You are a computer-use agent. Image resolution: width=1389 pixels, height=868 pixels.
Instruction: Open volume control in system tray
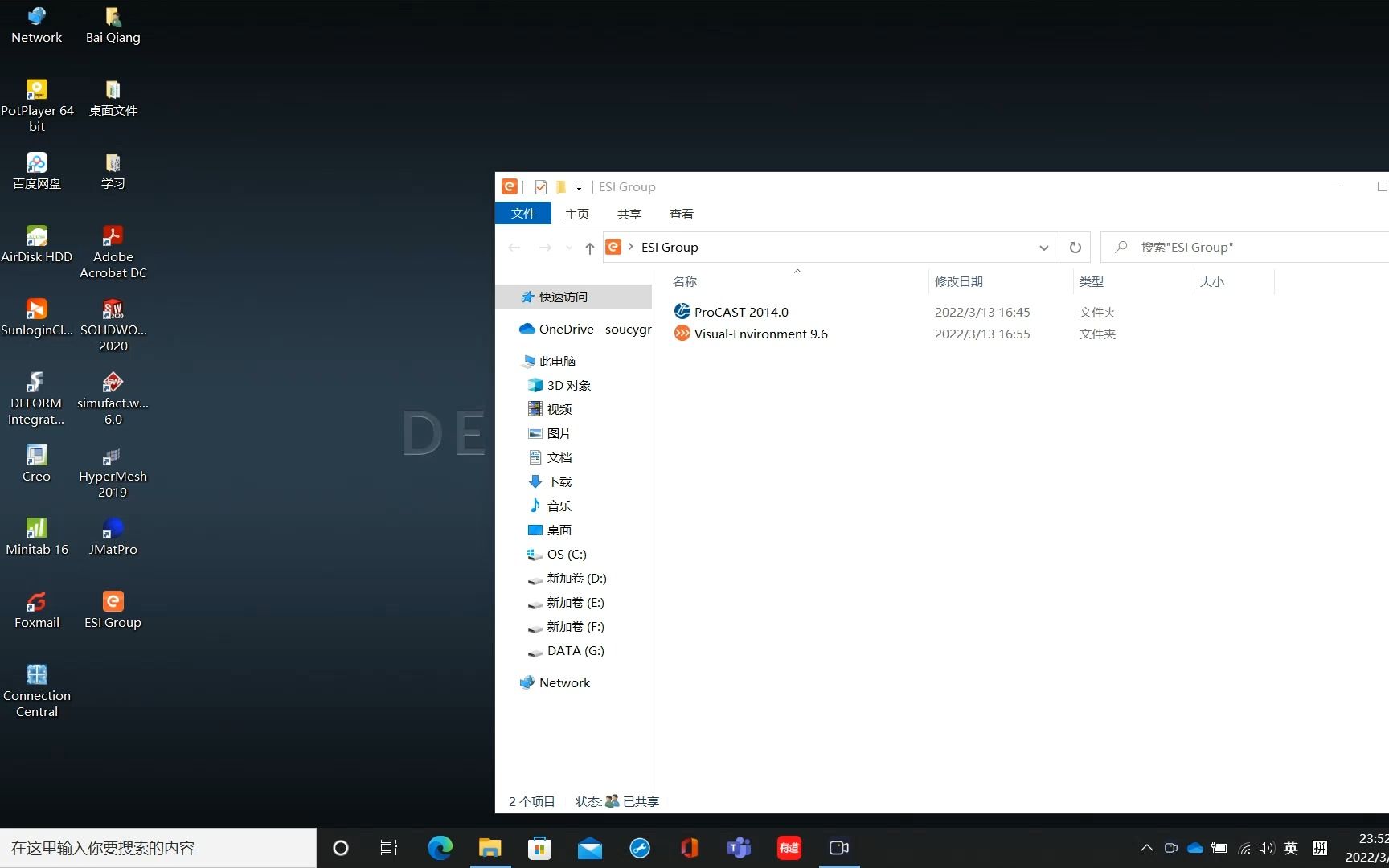[1267, 848]
